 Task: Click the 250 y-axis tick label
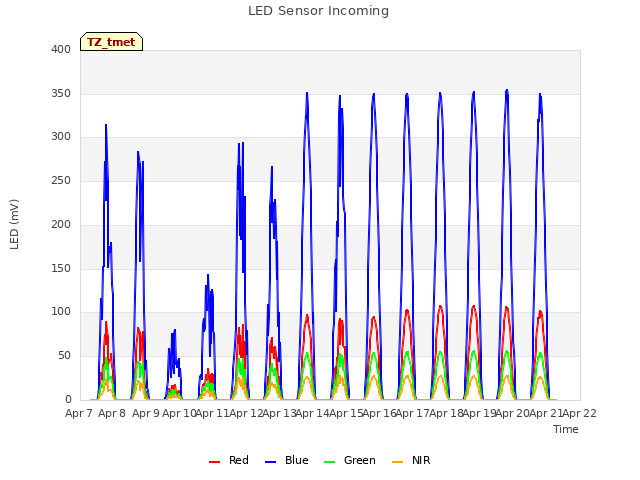coord(61,180)
